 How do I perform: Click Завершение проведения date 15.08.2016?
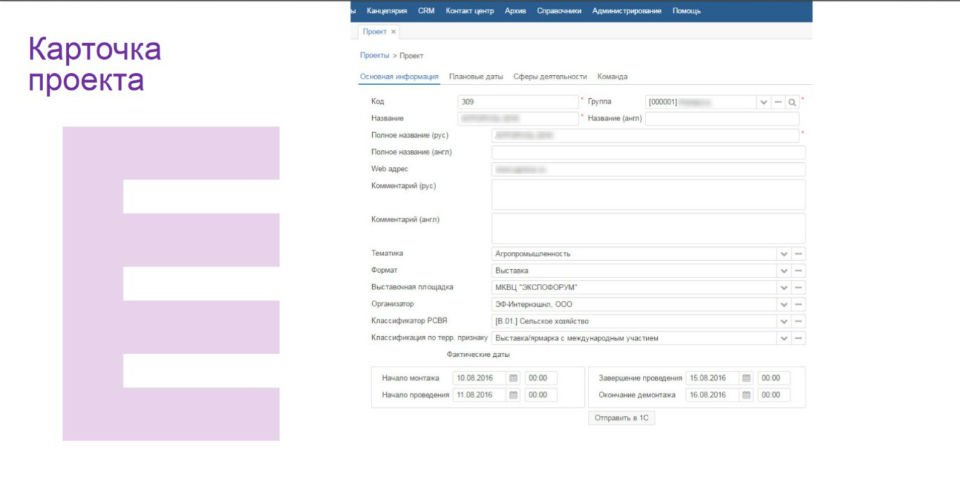click(x=712, y=379)
